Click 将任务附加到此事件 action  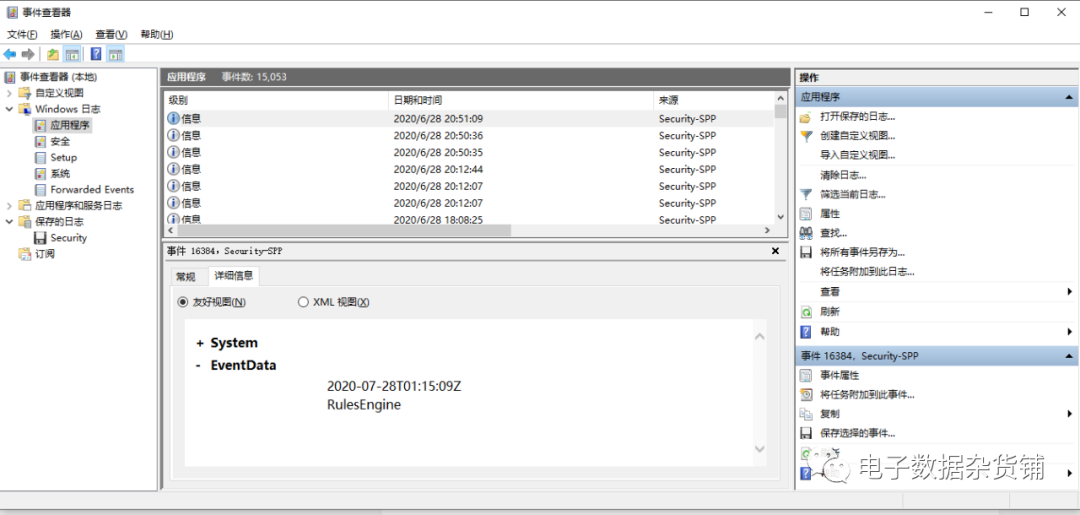pyautogui.click(x=867, y=395)
